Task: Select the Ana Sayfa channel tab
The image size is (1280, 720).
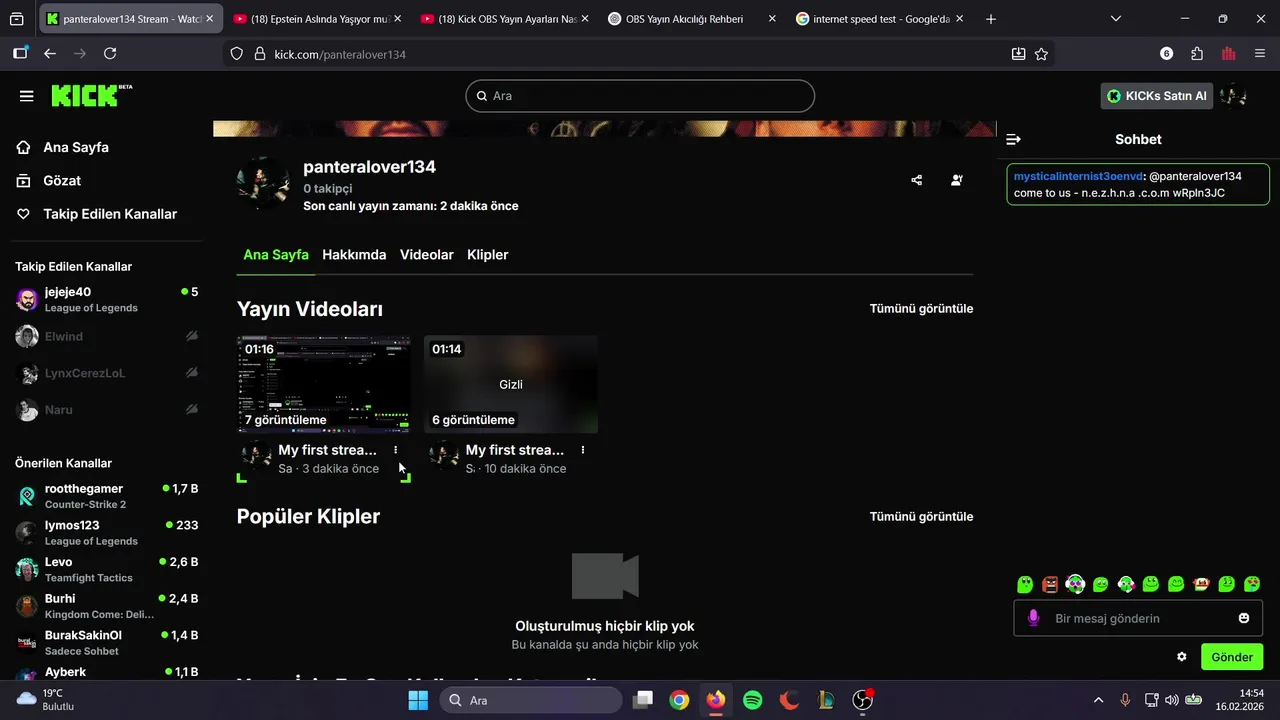Action: 276,255
